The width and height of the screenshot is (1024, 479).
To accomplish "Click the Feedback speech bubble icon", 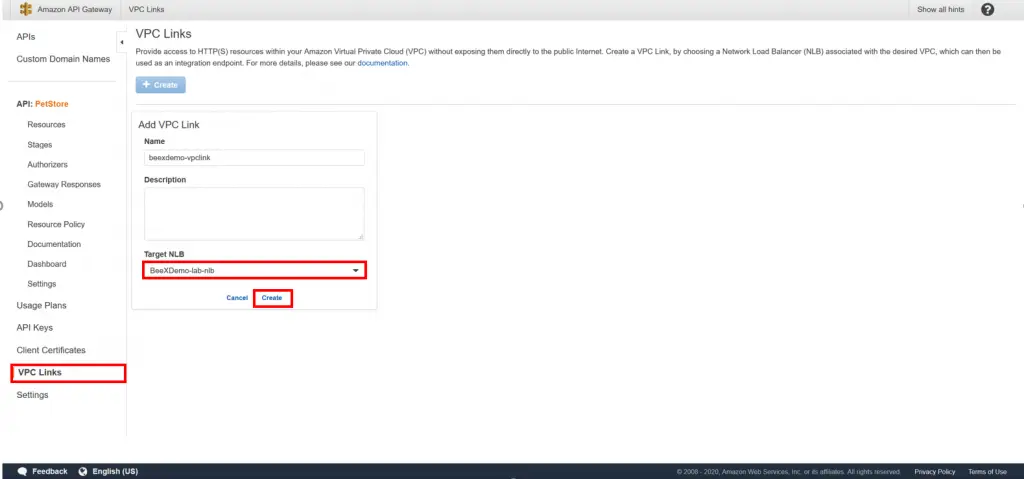I will pos(22,471).
